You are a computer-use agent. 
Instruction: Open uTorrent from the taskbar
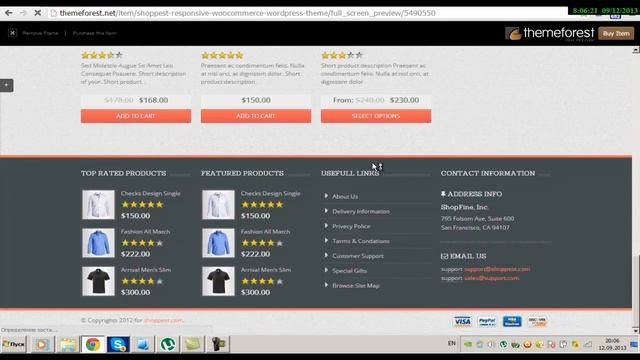click(168, 344)
